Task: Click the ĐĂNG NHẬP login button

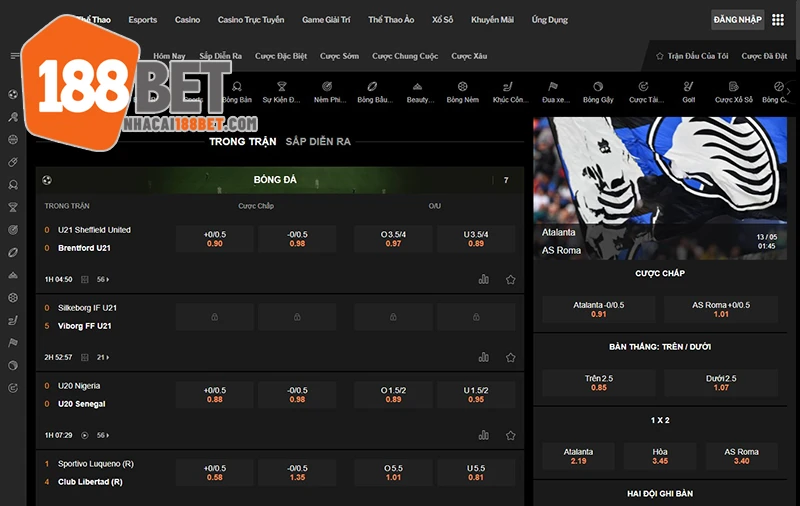Action: tap(737, 20)
